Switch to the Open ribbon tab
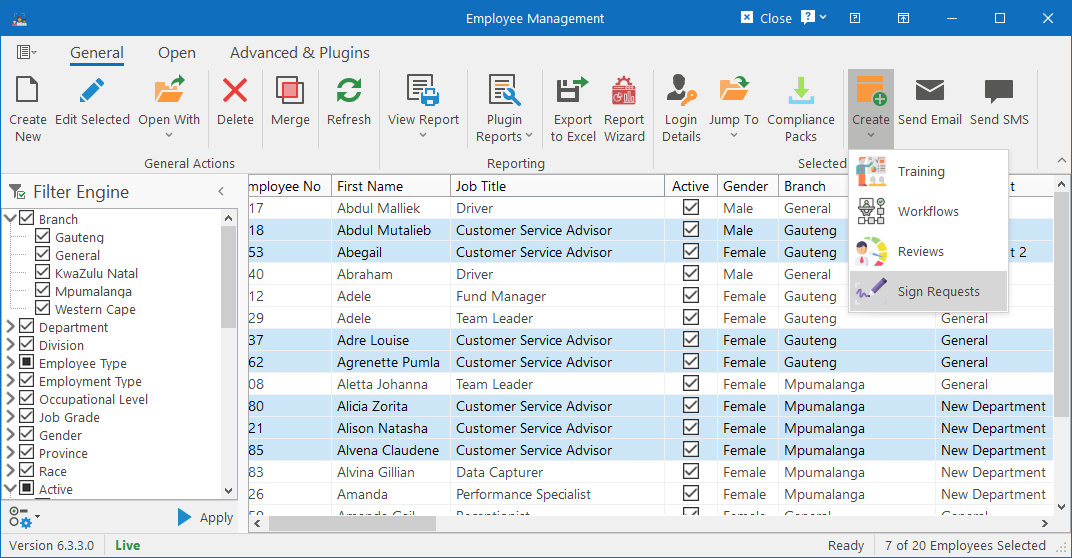Viewport: 1072px width, 558px height. click(176, 53)
